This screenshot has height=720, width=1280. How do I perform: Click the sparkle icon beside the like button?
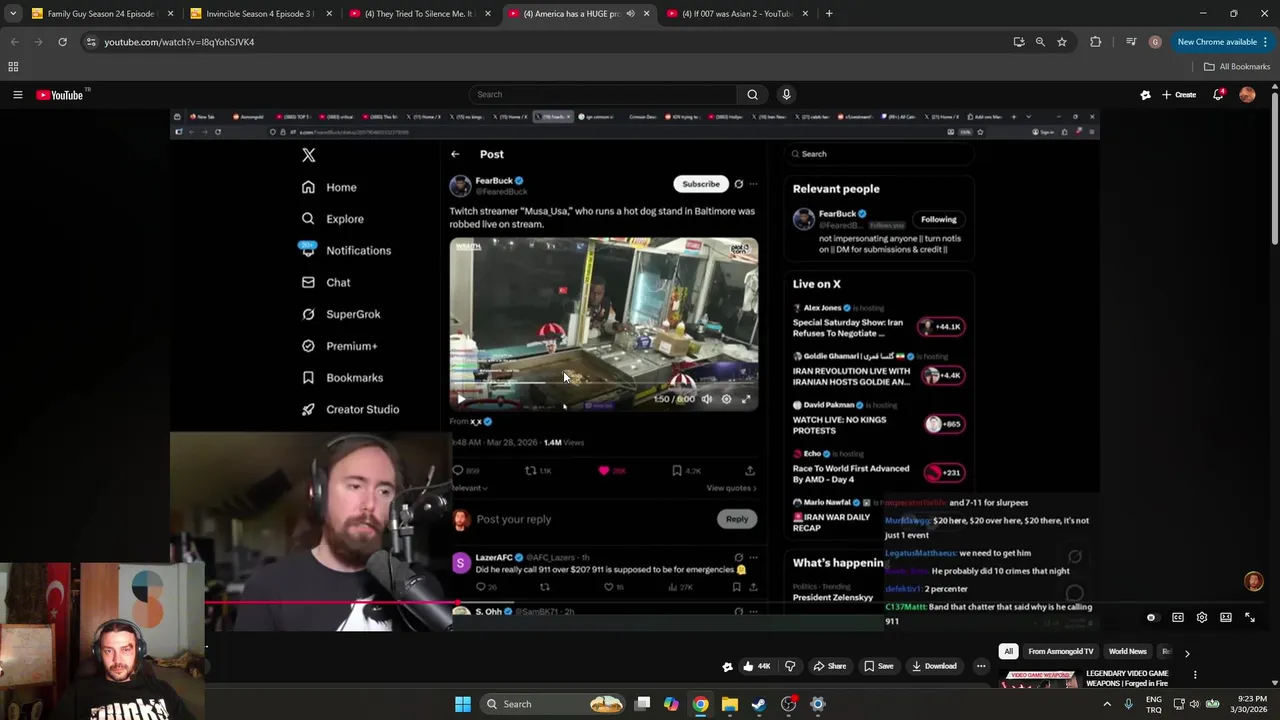(727, 666)
